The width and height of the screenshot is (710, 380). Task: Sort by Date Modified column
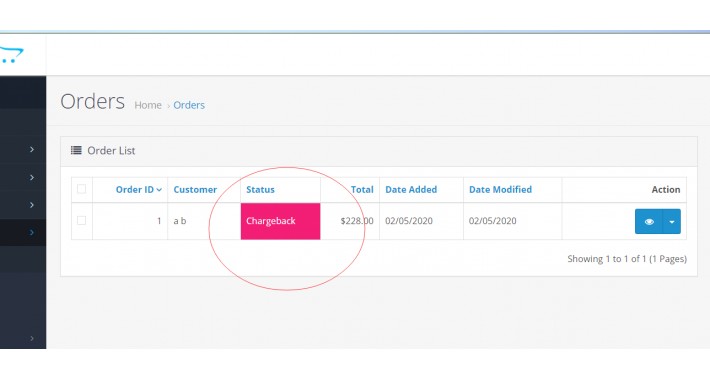coord(500,189)
